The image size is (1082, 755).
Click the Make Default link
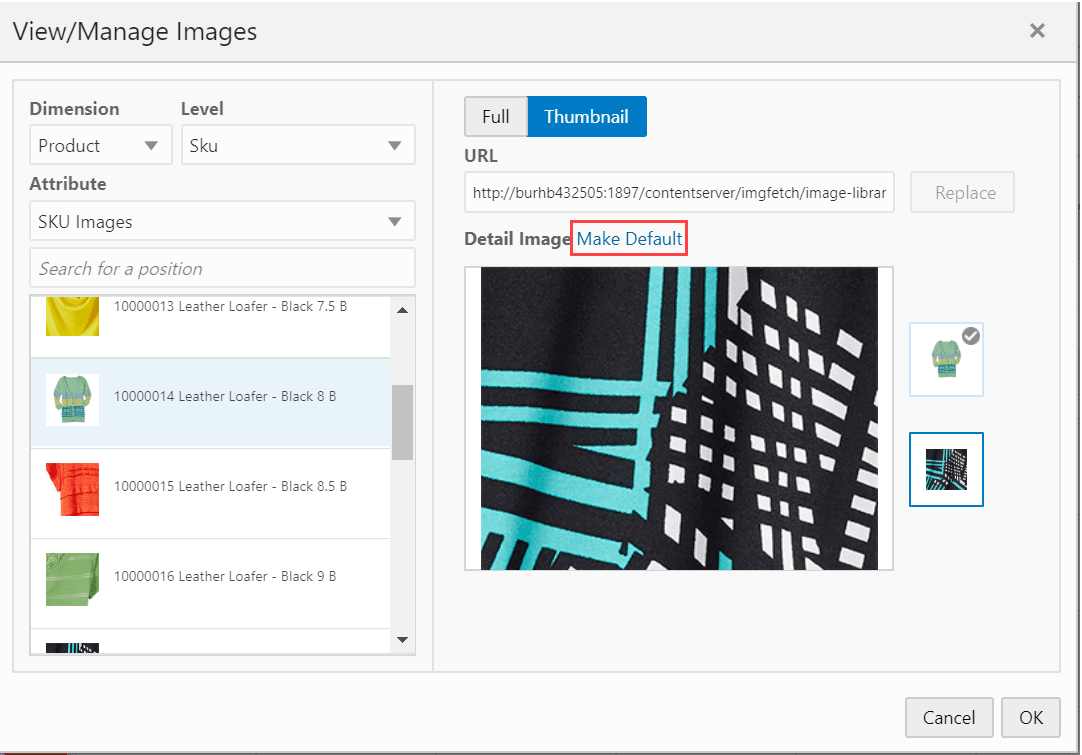pyautogui.click(x=628, y=238)
